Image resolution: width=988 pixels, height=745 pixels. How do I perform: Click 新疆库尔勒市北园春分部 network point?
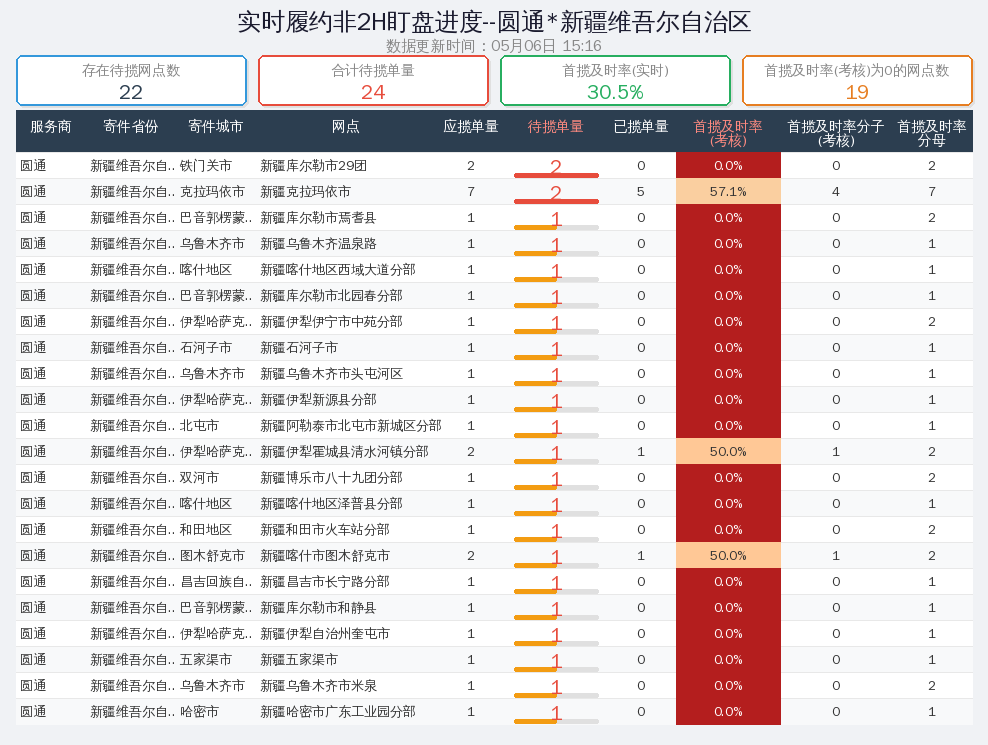(331, 296)
